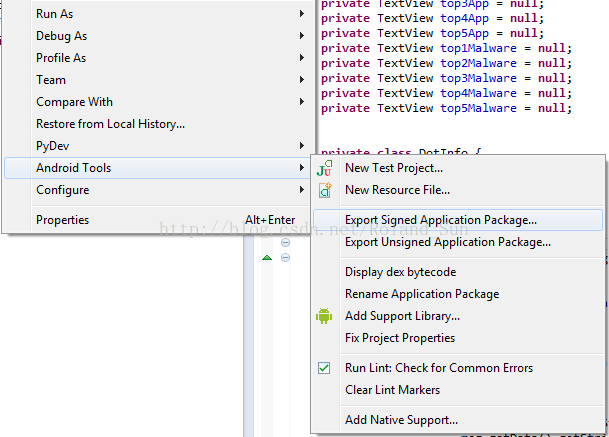Choose New Resource File
Image resolution: width=609 pixels, height=437 pixels.
click(x=458, y=190)
